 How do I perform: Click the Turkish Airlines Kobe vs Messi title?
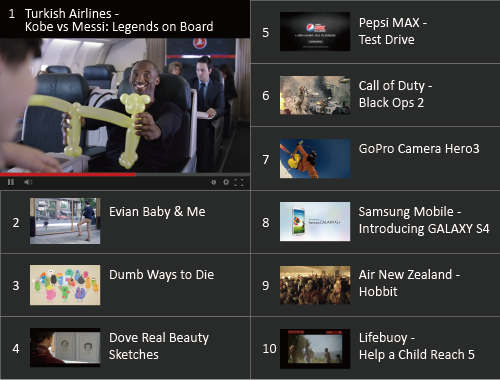click(119, 20)
